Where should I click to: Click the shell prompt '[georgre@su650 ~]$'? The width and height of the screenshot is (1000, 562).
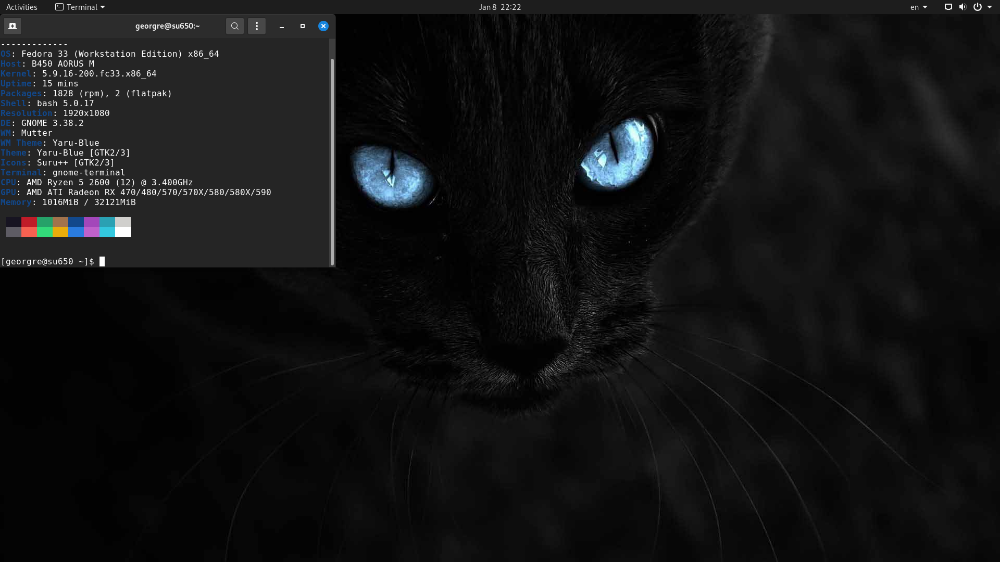pos(48,262)
